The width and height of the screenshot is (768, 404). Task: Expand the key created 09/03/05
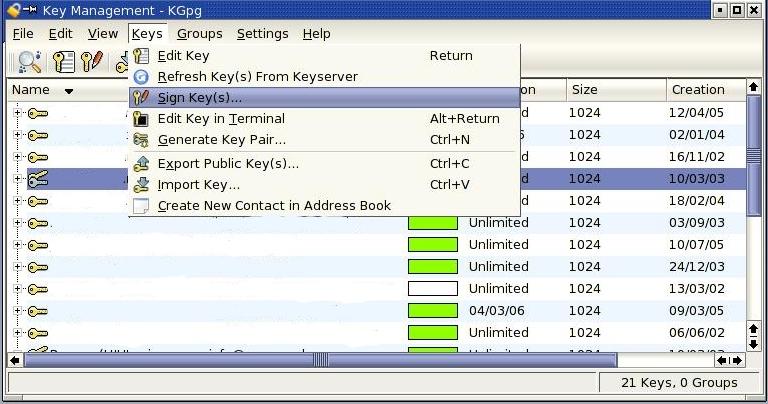[x=17, y=311]
